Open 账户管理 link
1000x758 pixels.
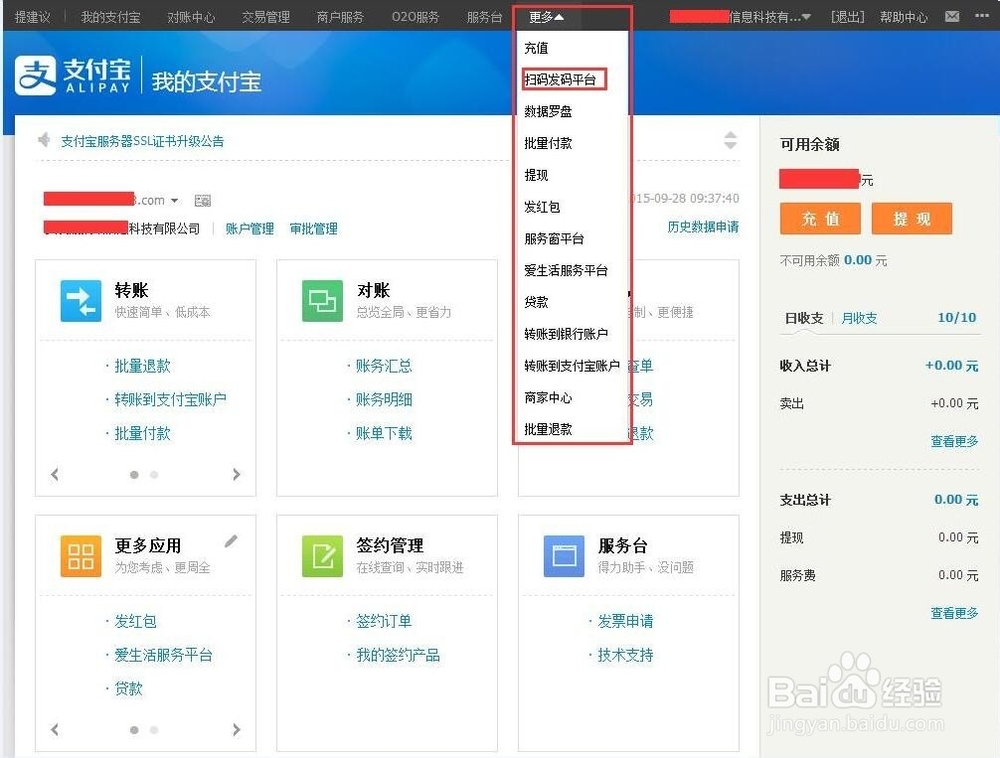tap(249, 229)
